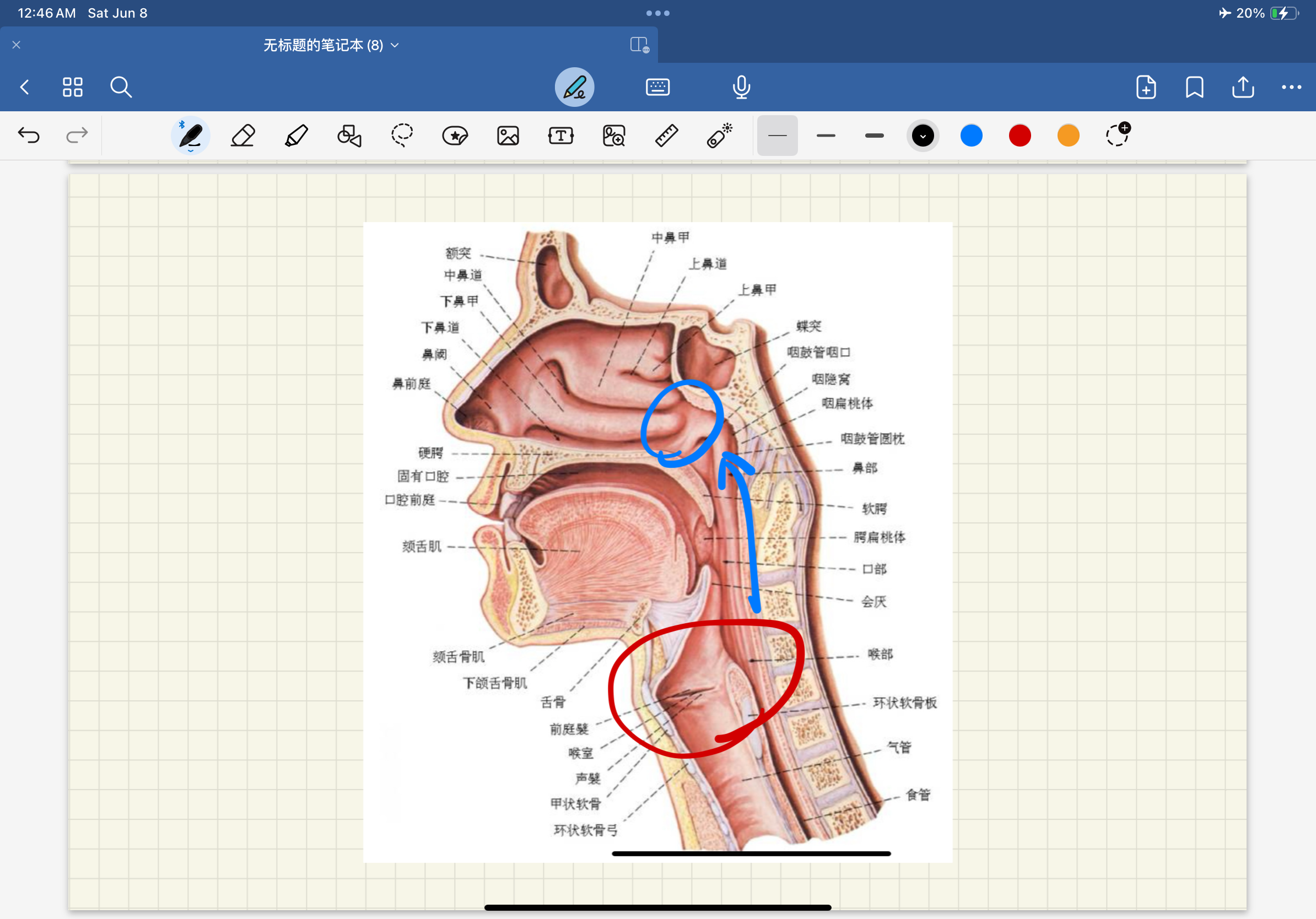Select the Highlighter tool

click(x=296, y=136)
